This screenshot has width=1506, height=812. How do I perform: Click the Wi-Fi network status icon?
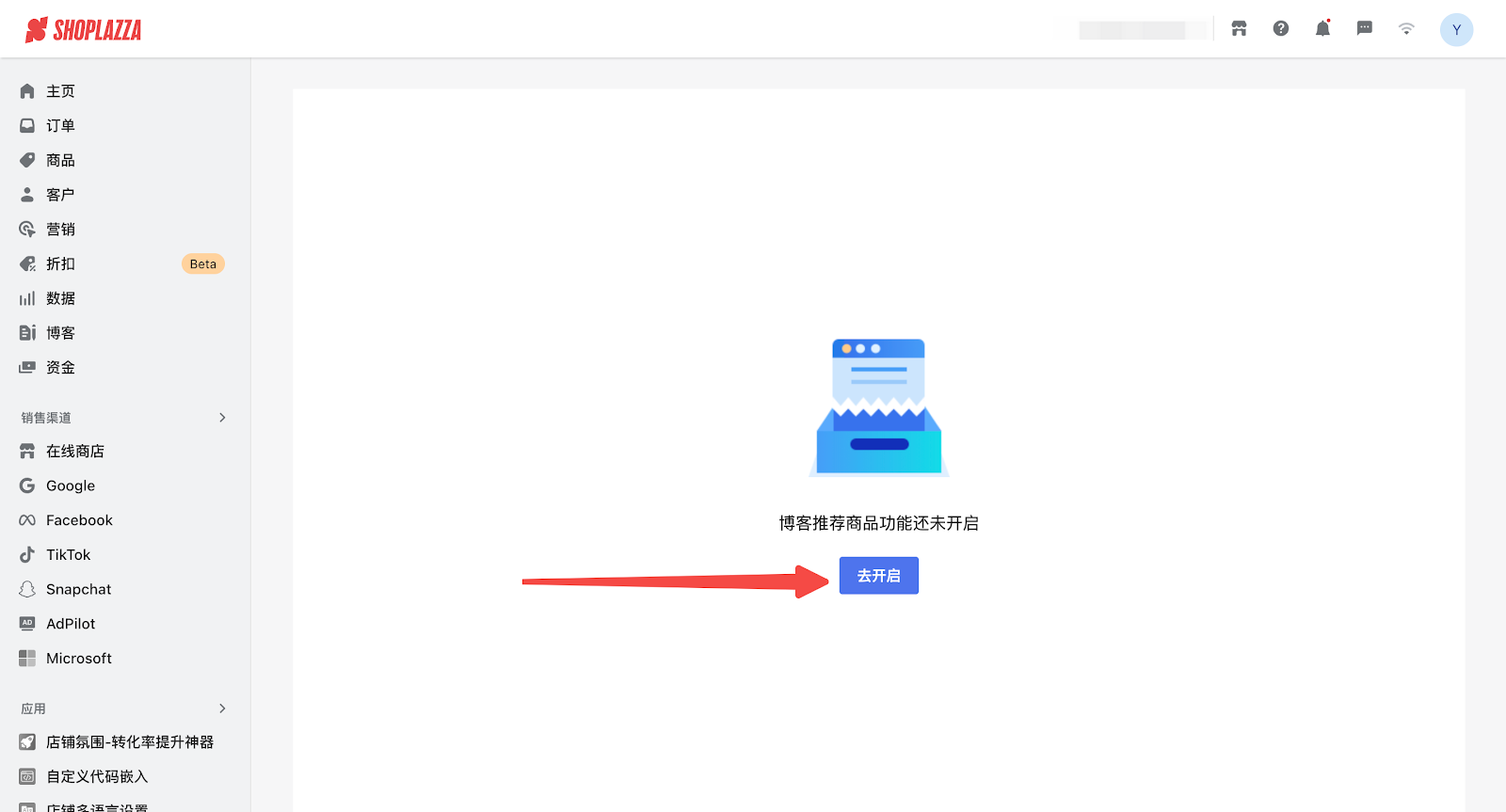(1406, 29)
